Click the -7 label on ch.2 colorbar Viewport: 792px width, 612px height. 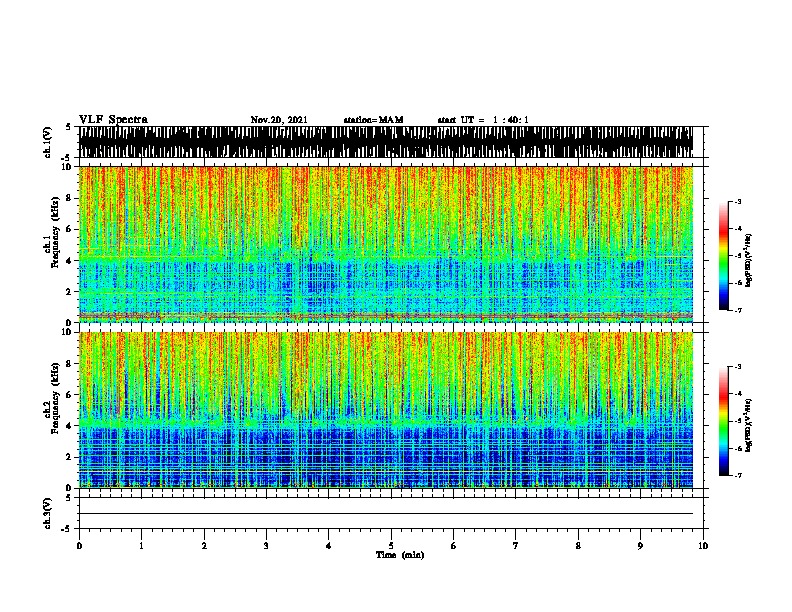tap(738, 475)
